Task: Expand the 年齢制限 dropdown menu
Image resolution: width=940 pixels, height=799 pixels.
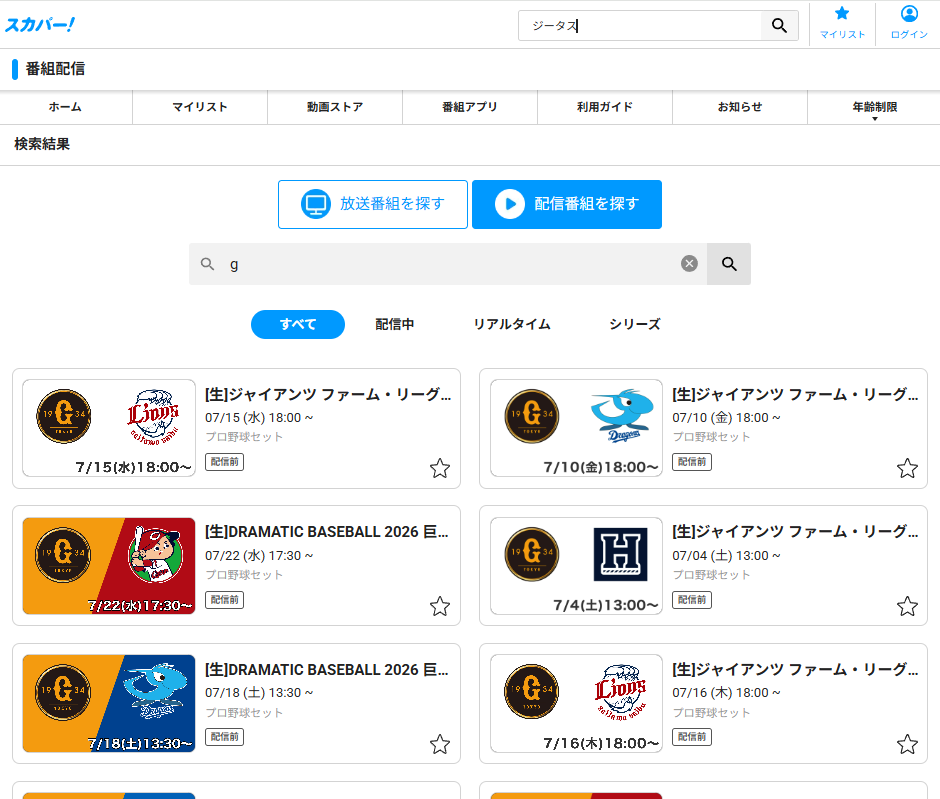Action: click(875, 108)
